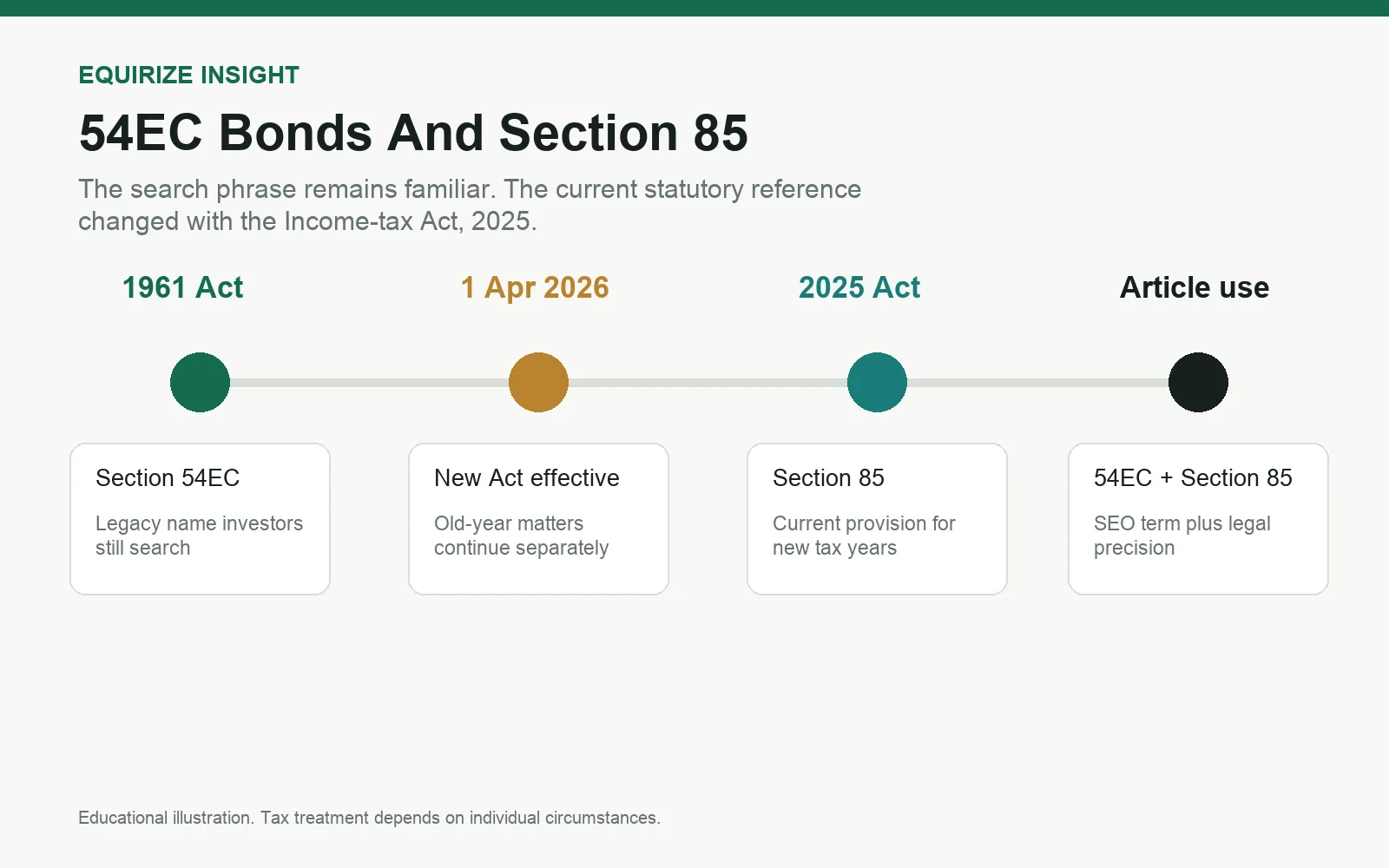
Task: Click the green 1961 Act timeline dot
Action: pyautogui.click(x=200, y=382)
